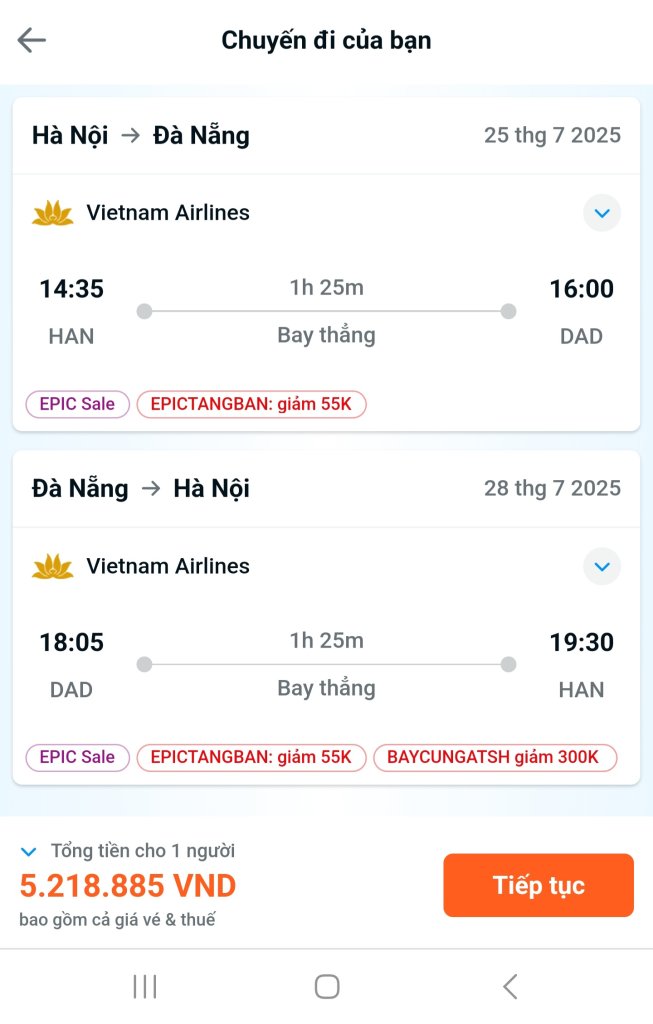Open Android recent apps navigation icon
The image size is (653, 1024).
pyautogui.click(x=145, y=987)
